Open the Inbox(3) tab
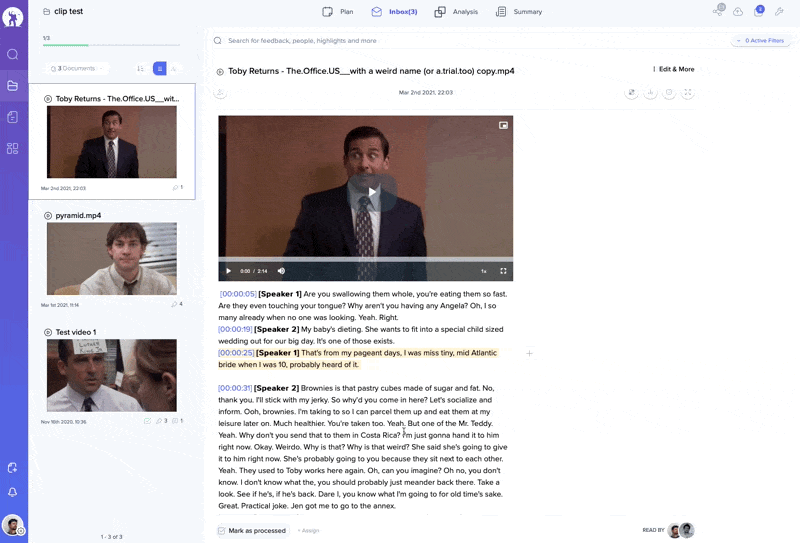 click(394, 12)
